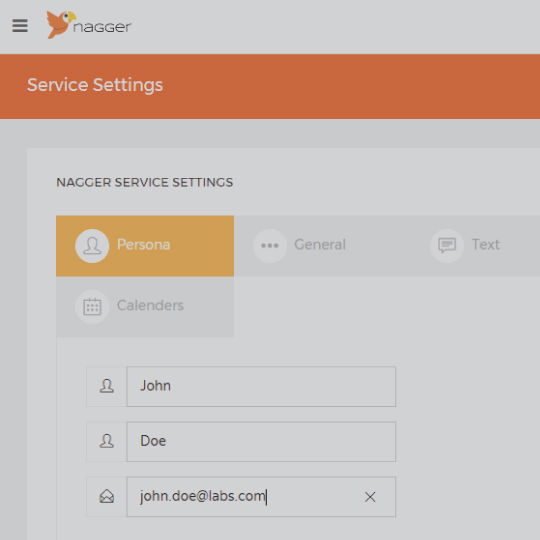Focus the first name field containing John

click(x=261, y=386)
